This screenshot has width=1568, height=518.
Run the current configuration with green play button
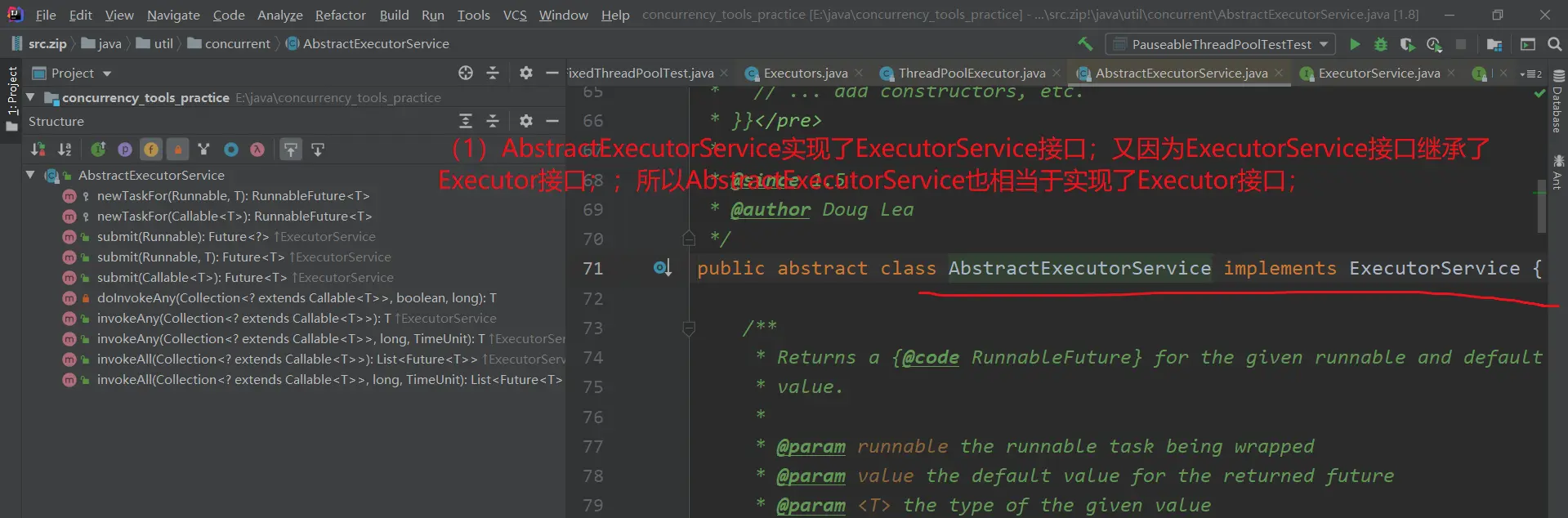tap(1355, 44)
